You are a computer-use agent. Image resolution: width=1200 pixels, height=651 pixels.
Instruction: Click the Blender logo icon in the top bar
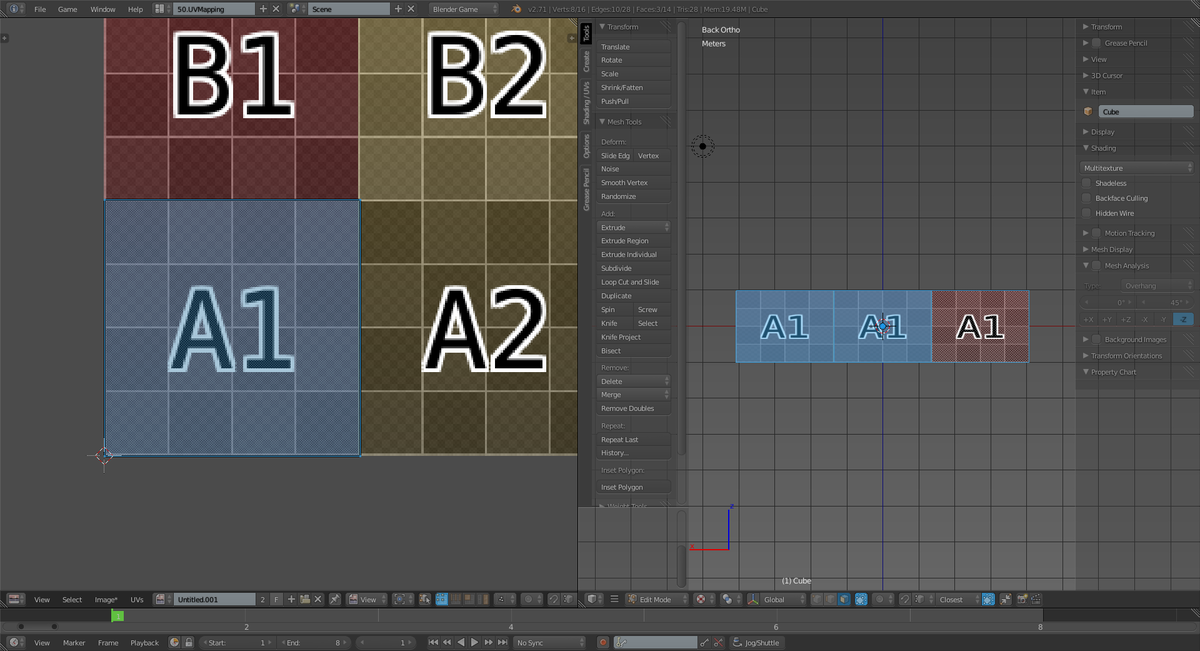[x=518, y=9]
